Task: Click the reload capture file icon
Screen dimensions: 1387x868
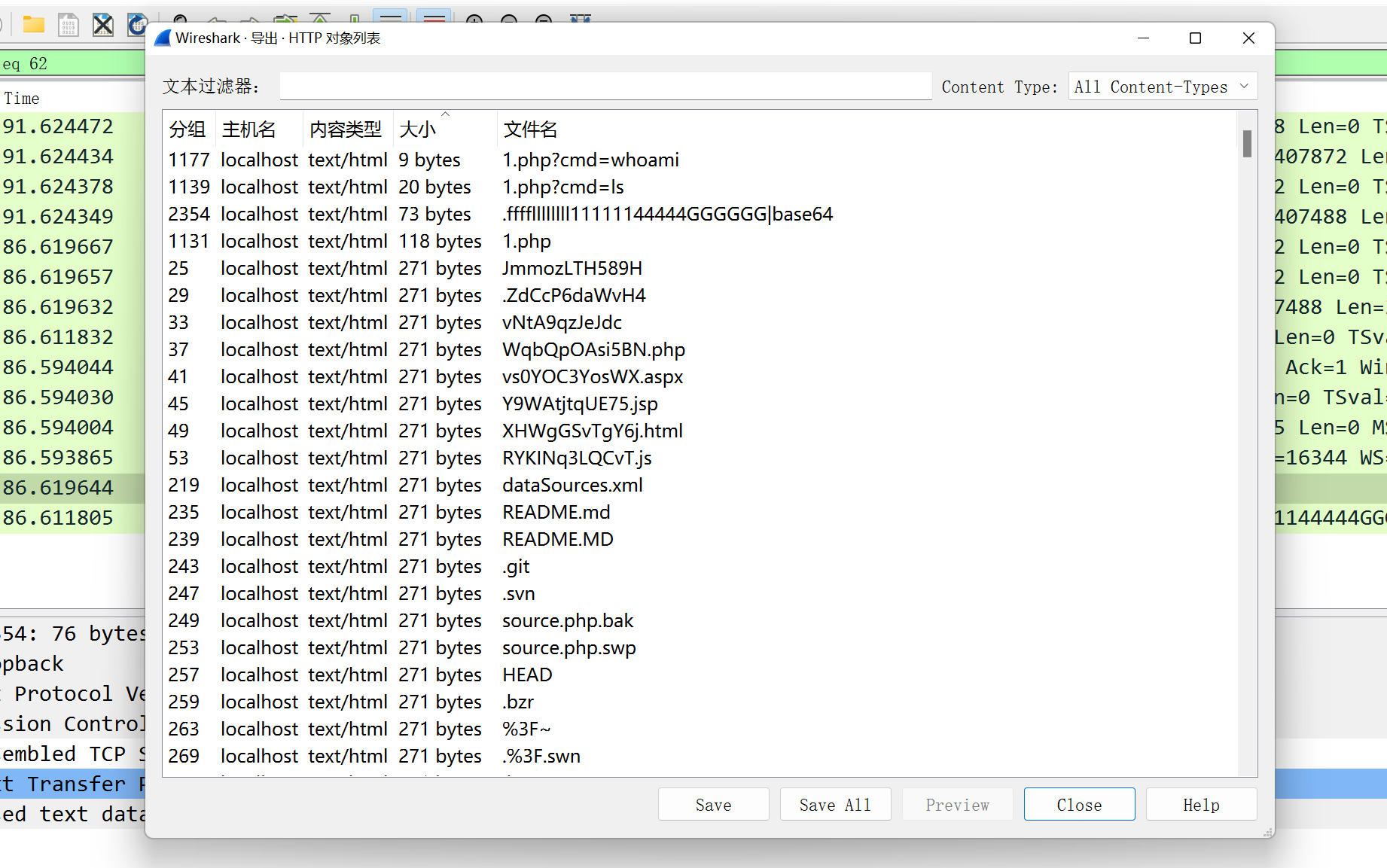Action: (x=136, y=25)
